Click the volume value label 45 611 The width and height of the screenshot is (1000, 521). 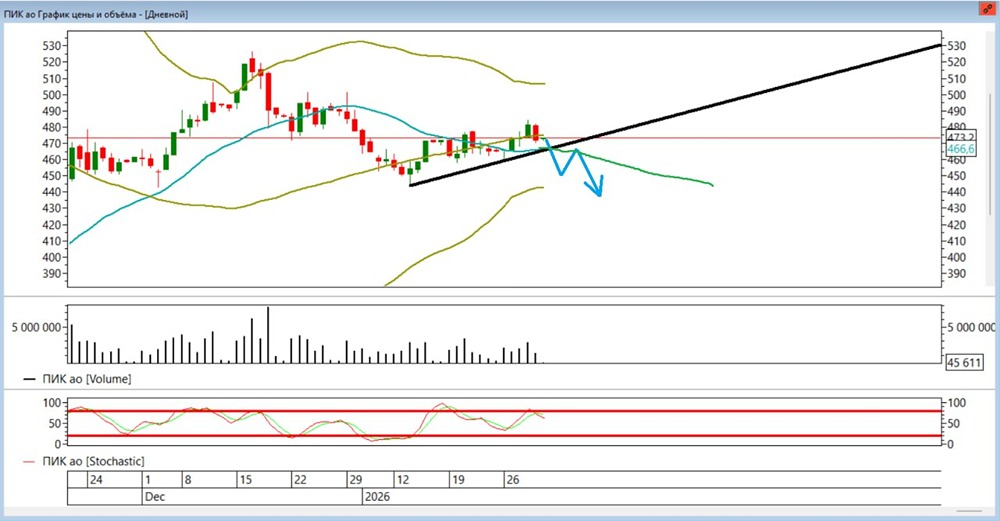(x=964, y=363)
